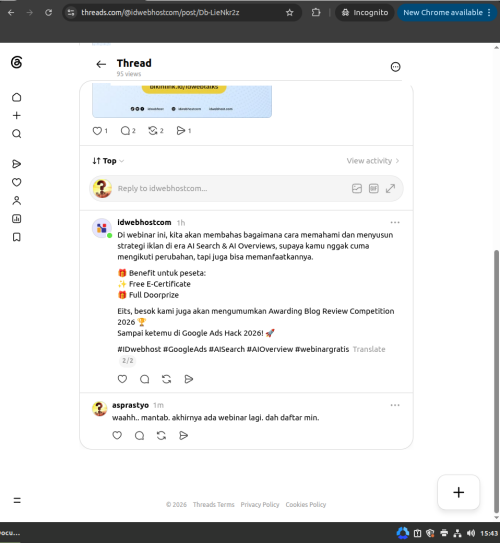Screen dimensions: 500x543
Task: Like the asprastyo comment
Action: pos(117,435)
